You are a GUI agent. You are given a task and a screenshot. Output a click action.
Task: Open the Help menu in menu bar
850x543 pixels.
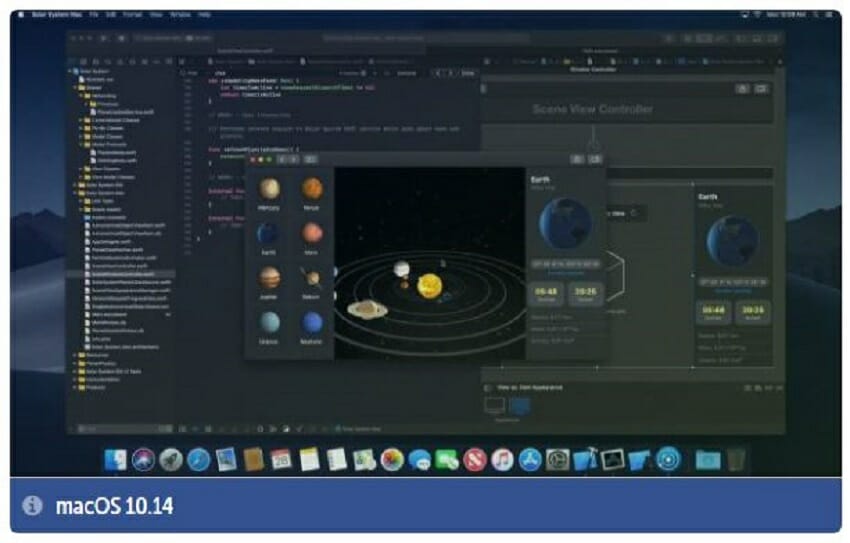(x=204, y=15)
